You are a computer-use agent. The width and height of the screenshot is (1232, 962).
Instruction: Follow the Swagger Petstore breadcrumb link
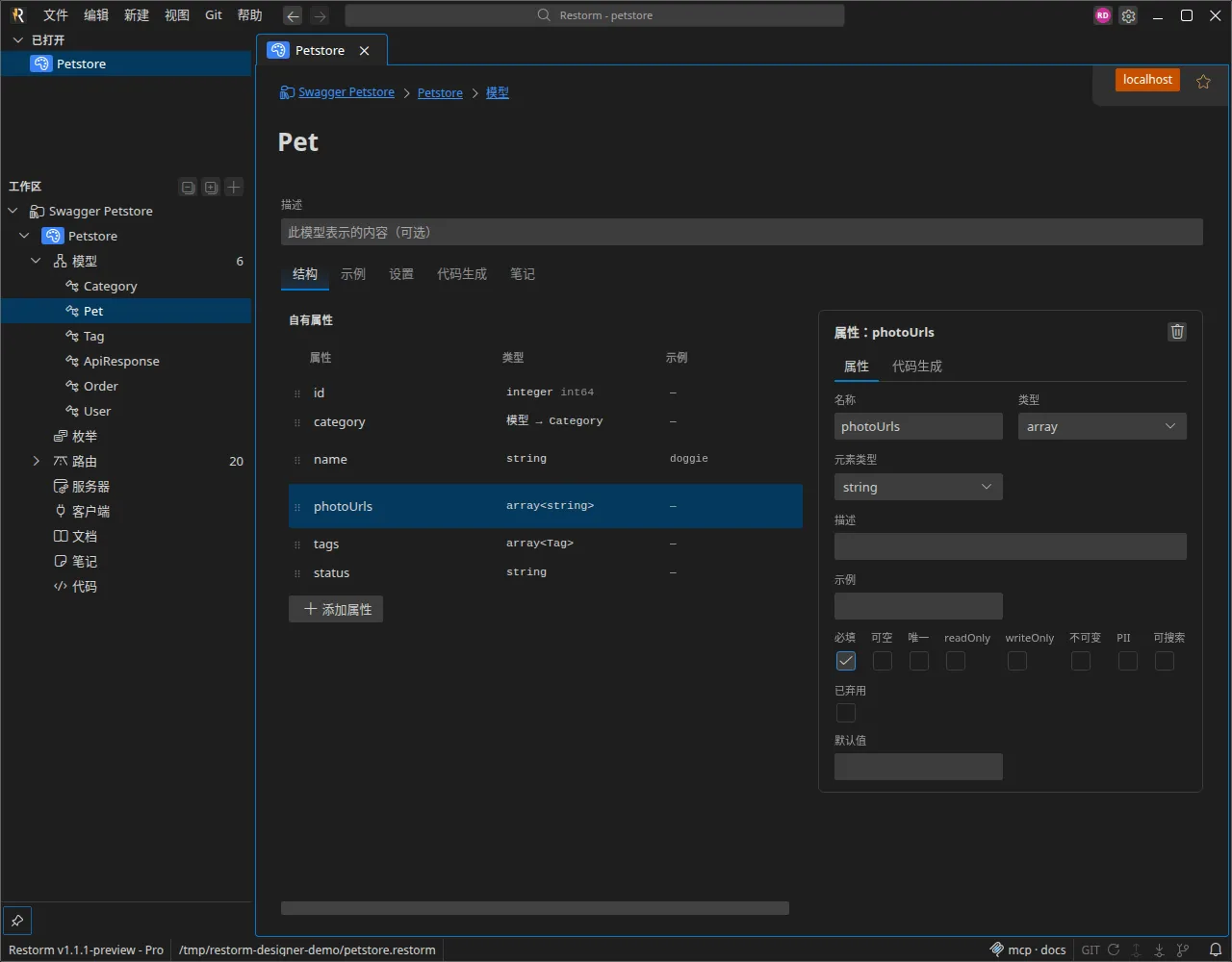[346, 92]
